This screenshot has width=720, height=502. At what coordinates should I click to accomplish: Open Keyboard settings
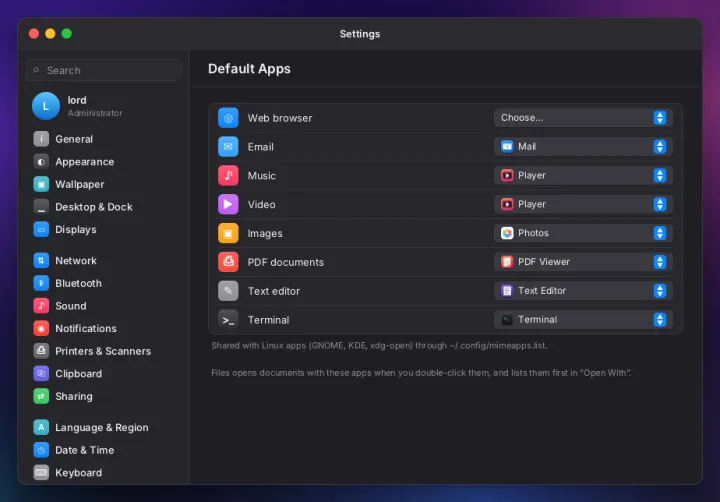click(105, 472)
